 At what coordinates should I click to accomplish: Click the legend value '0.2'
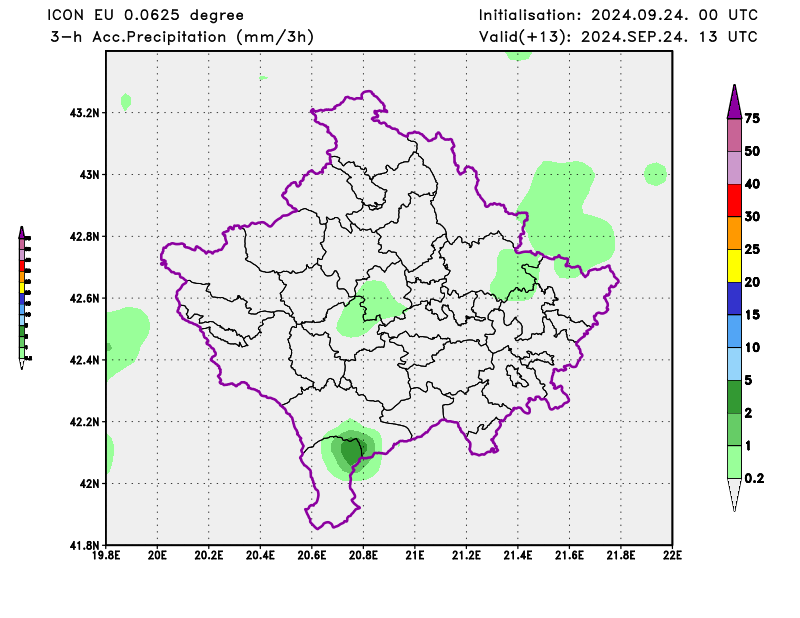754,478
